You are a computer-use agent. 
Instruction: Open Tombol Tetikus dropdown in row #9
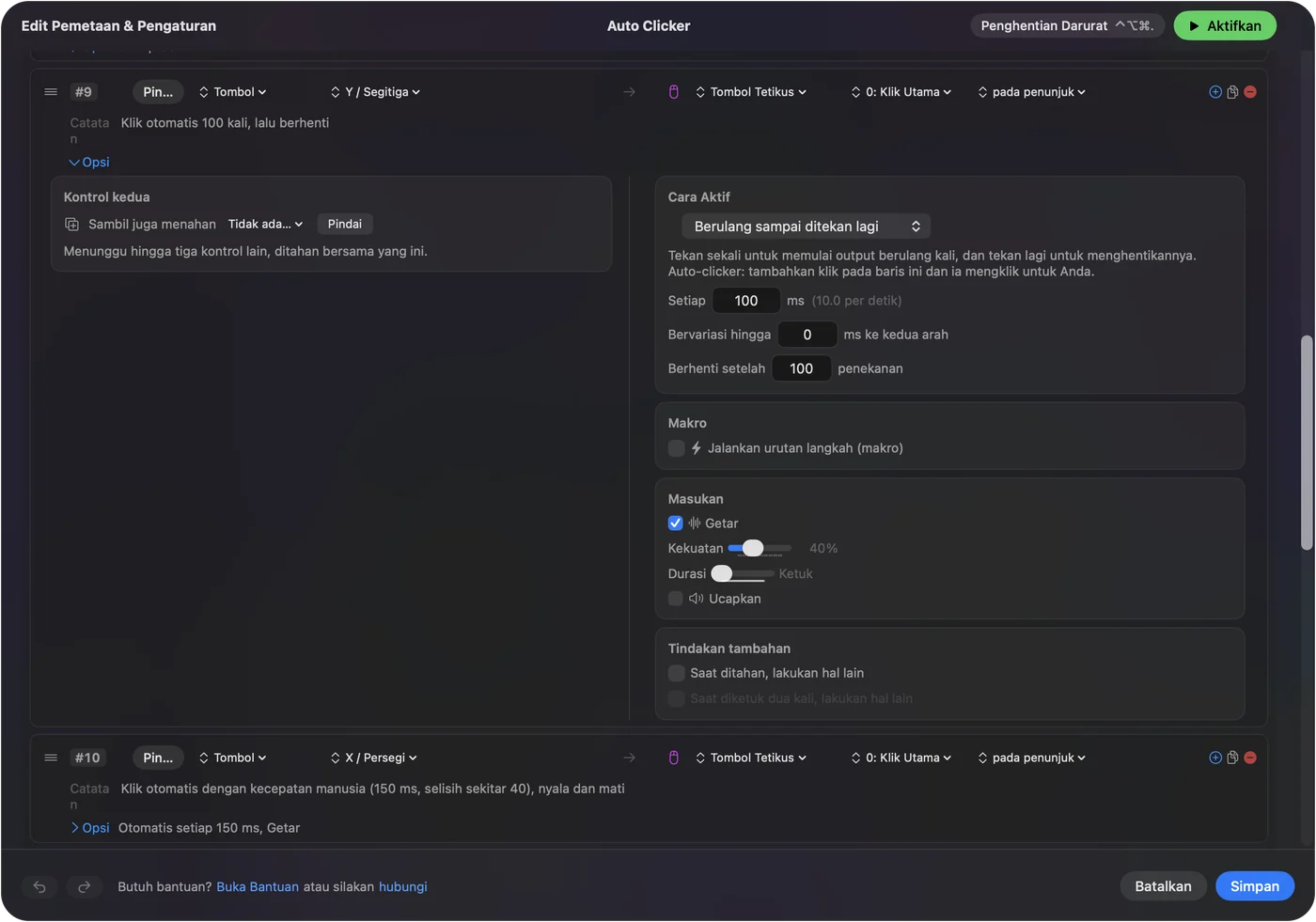(751, 92)
